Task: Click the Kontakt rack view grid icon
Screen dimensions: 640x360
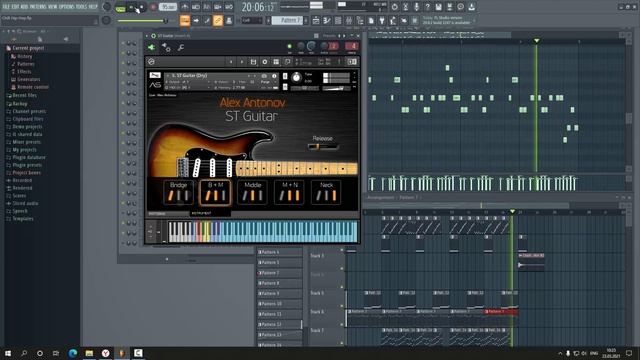Action: tap(276, 62)
